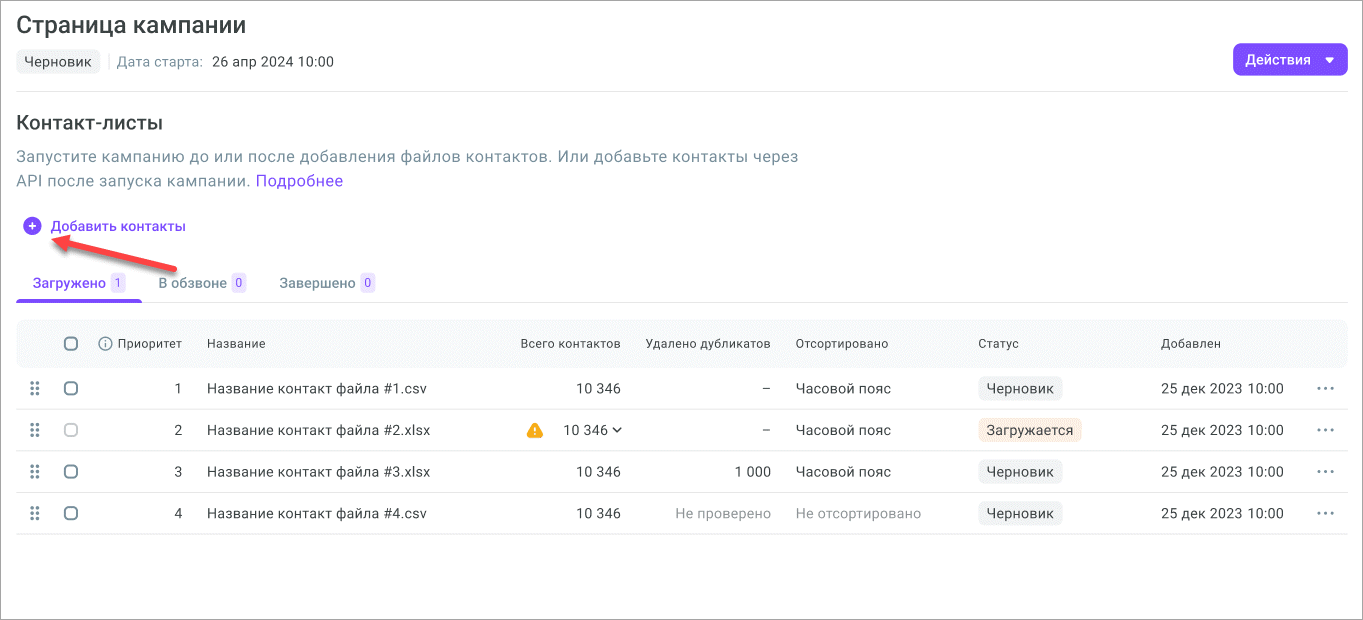1363x620 pixels.
Task: Toggle the select-all checkbox in table header
Action: click(x=71, y=344)
